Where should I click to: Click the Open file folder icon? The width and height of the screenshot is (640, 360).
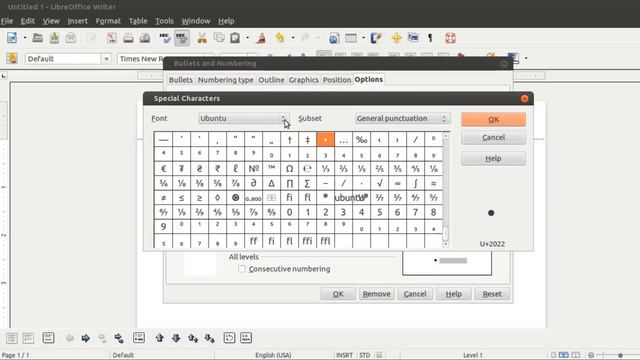[x=38, y=38]
